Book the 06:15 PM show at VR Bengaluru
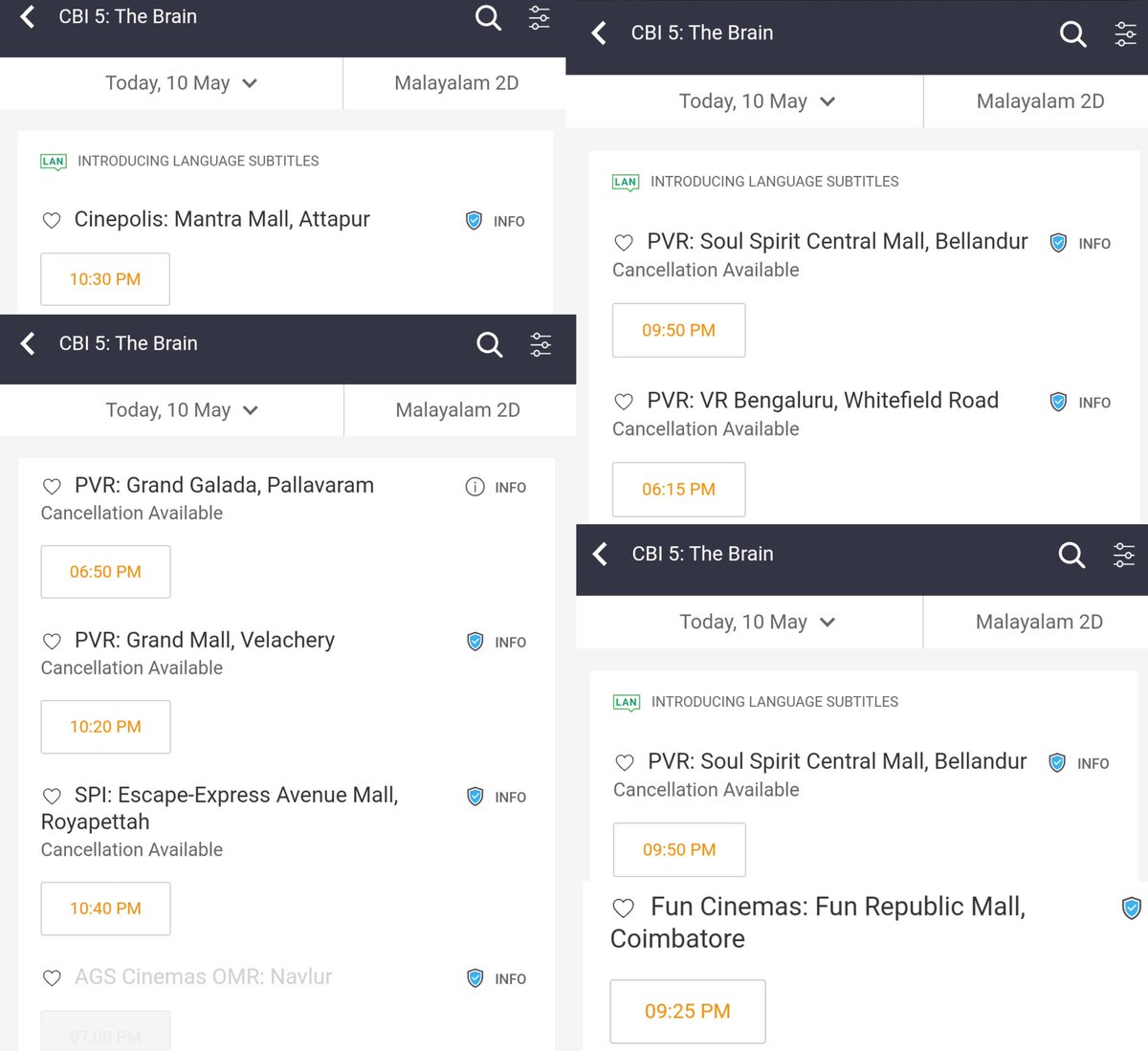The width and height of the screenshot is (1148, 1051). coord(678,490)
